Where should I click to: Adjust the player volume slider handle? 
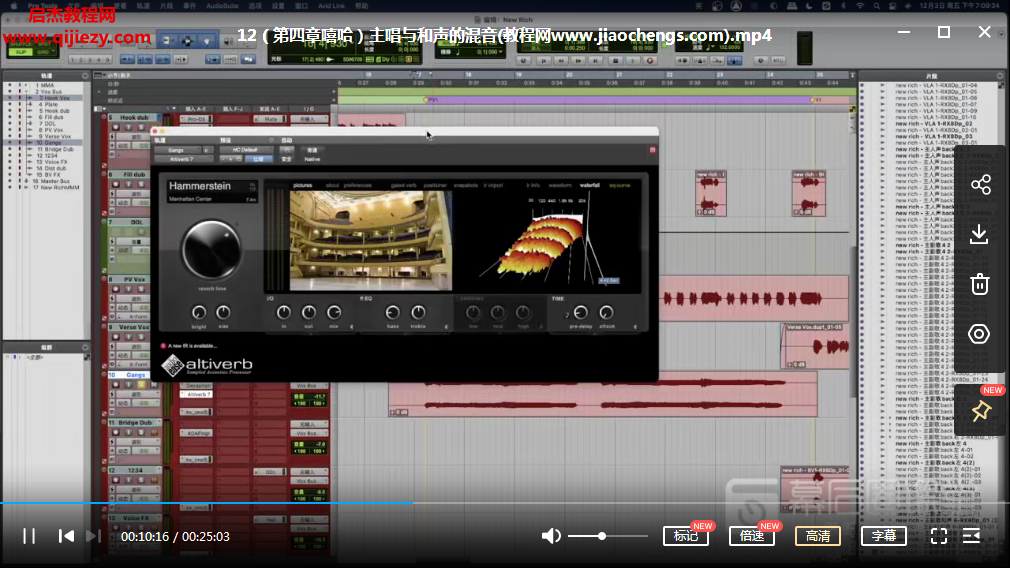coord(602,536)
